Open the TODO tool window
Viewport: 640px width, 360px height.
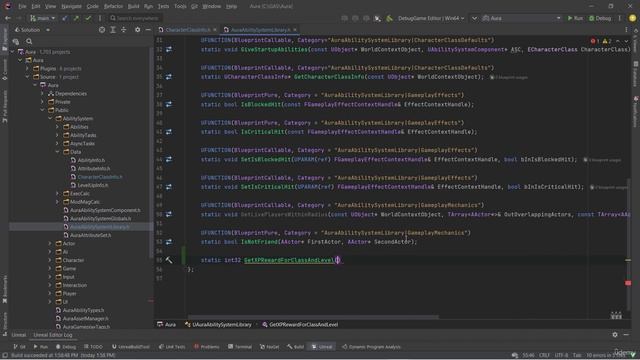click(93, 347)
